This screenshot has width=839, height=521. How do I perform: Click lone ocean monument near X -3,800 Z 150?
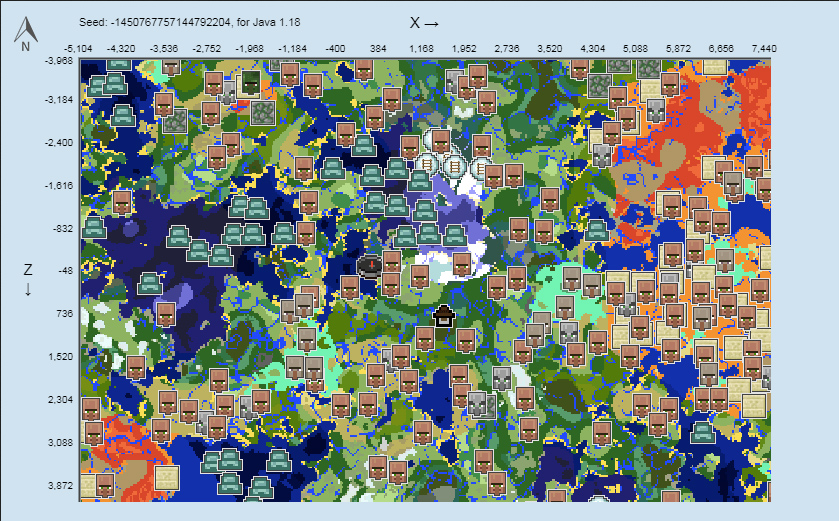tap(150, 283)
